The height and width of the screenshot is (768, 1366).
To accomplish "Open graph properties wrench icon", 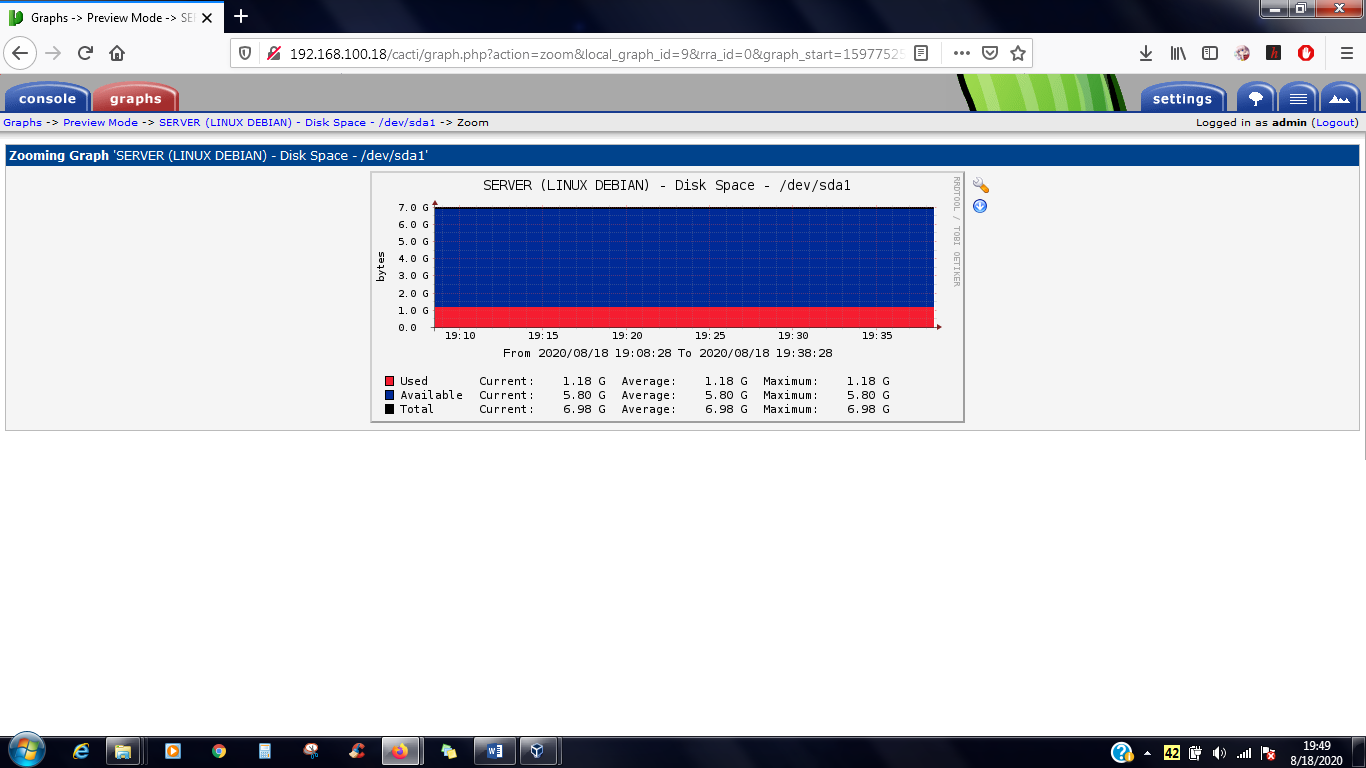I will click(x=981, y=186).
